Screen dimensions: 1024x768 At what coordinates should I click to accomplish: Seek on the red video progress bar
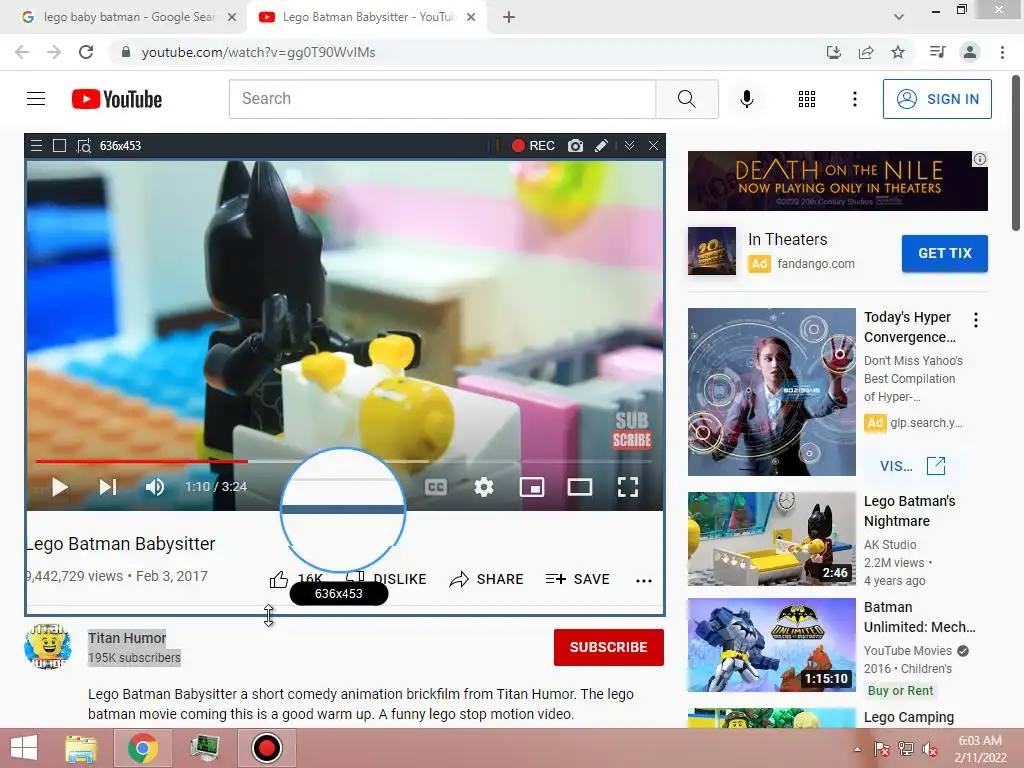[x=142, y=461]
